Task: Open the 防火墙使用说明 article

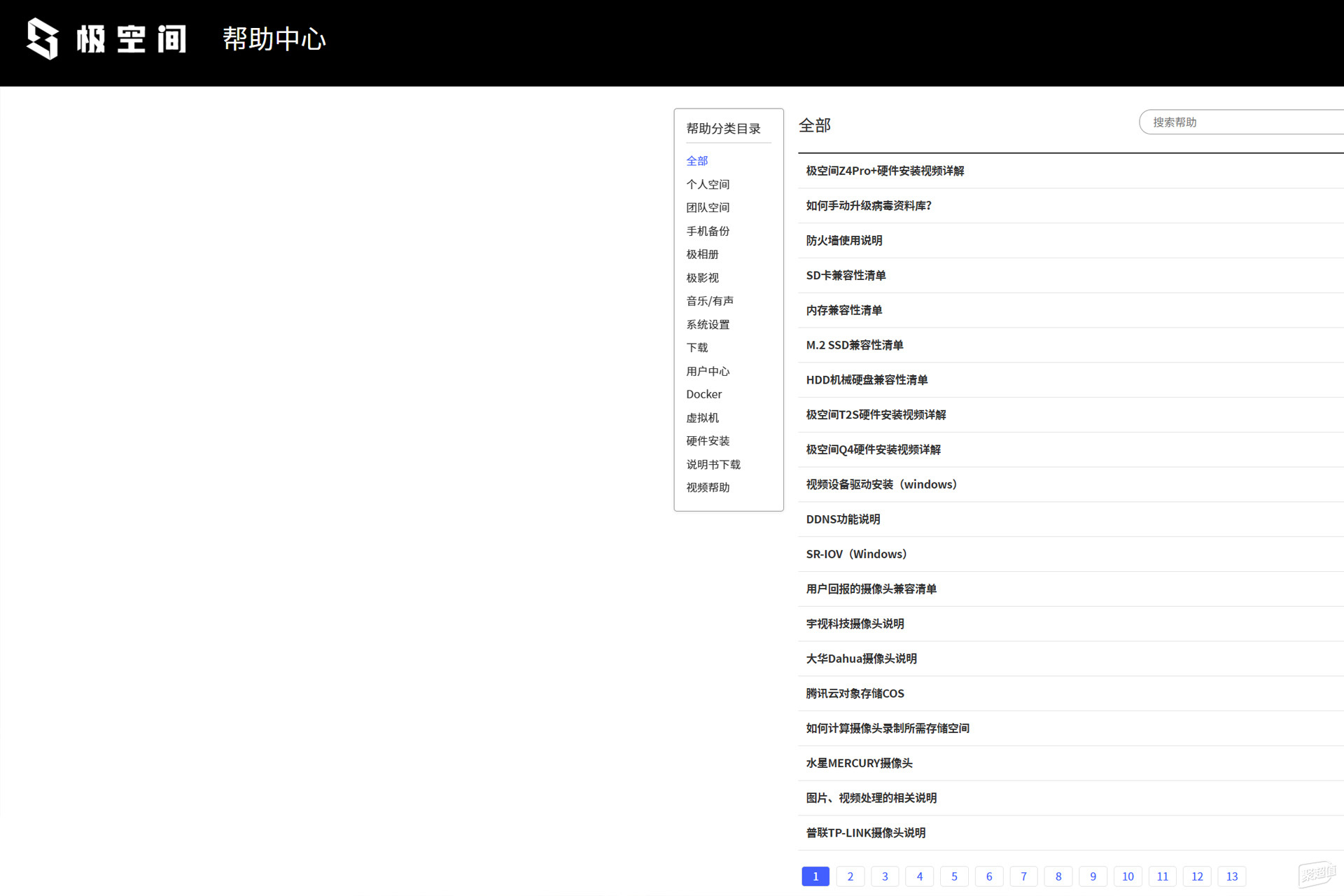Action: pos(844,241)
